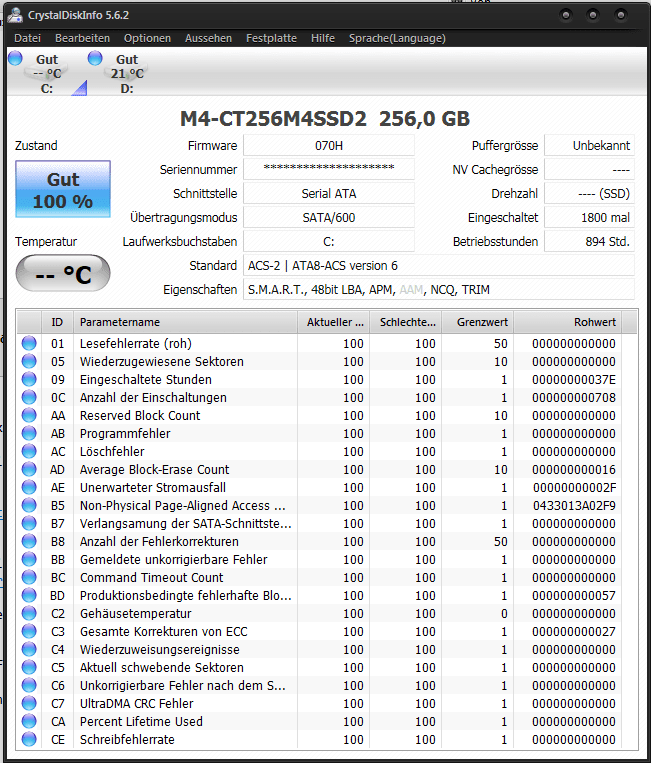
Task: Click the Standard field ACS-2 | ATA8-ACS version 6
Action: click(x=439, y=266)
